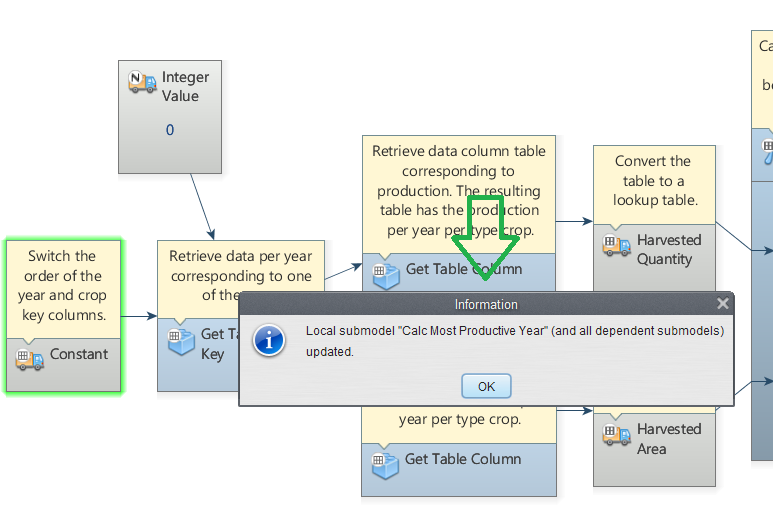This screenshot has width=773, height=530.
Task: Click Get Table Column icon under green arrow
Action: point(385,272)
